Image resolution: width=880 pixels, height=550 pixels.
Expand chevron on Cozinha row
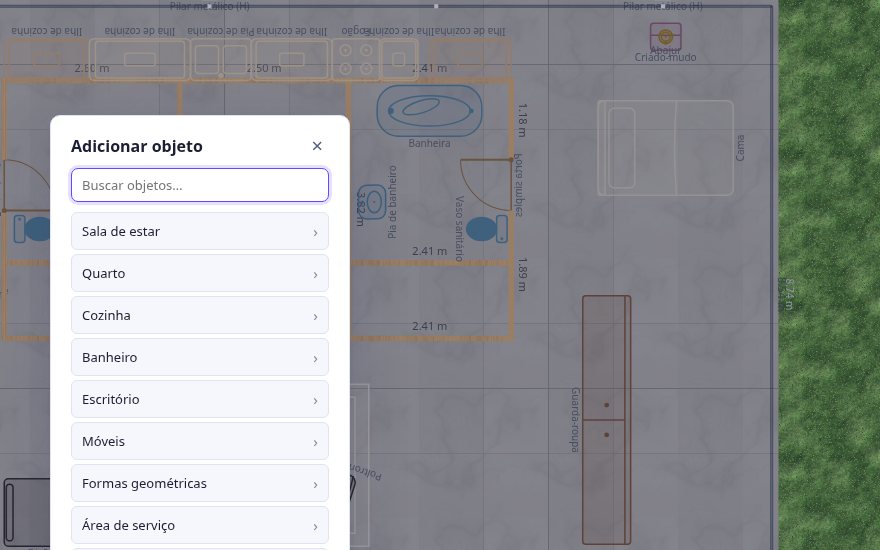pyautogui.click(x=315, y=317)
